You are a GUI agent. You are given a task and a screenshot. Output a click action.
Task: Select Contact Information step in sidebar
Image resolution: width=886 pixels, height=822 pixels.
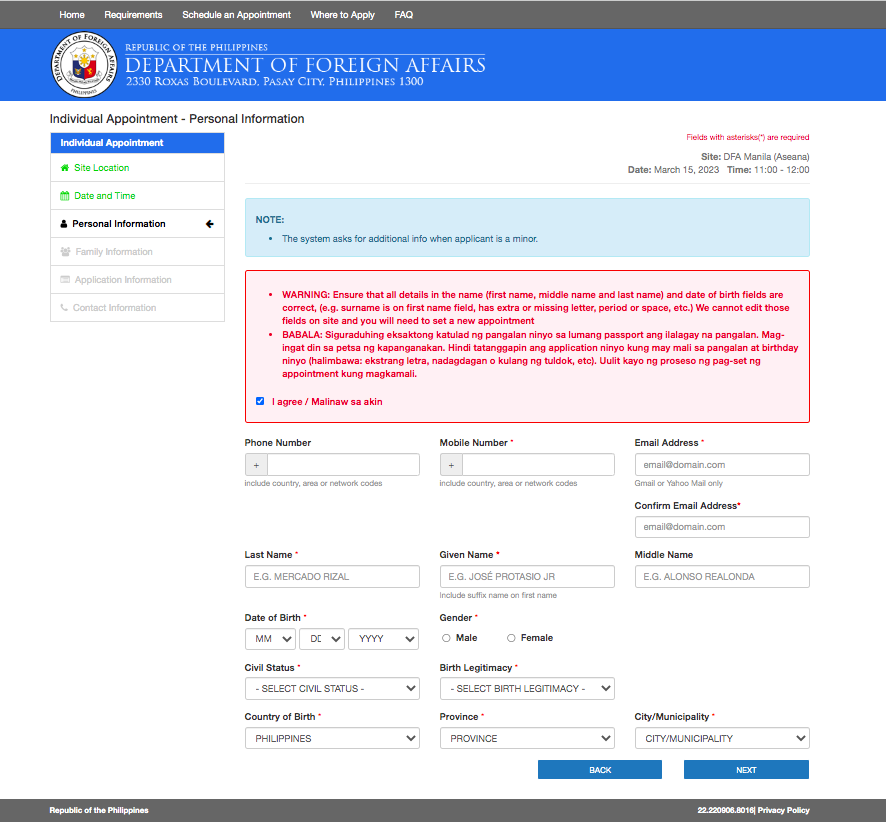[137, 308]
